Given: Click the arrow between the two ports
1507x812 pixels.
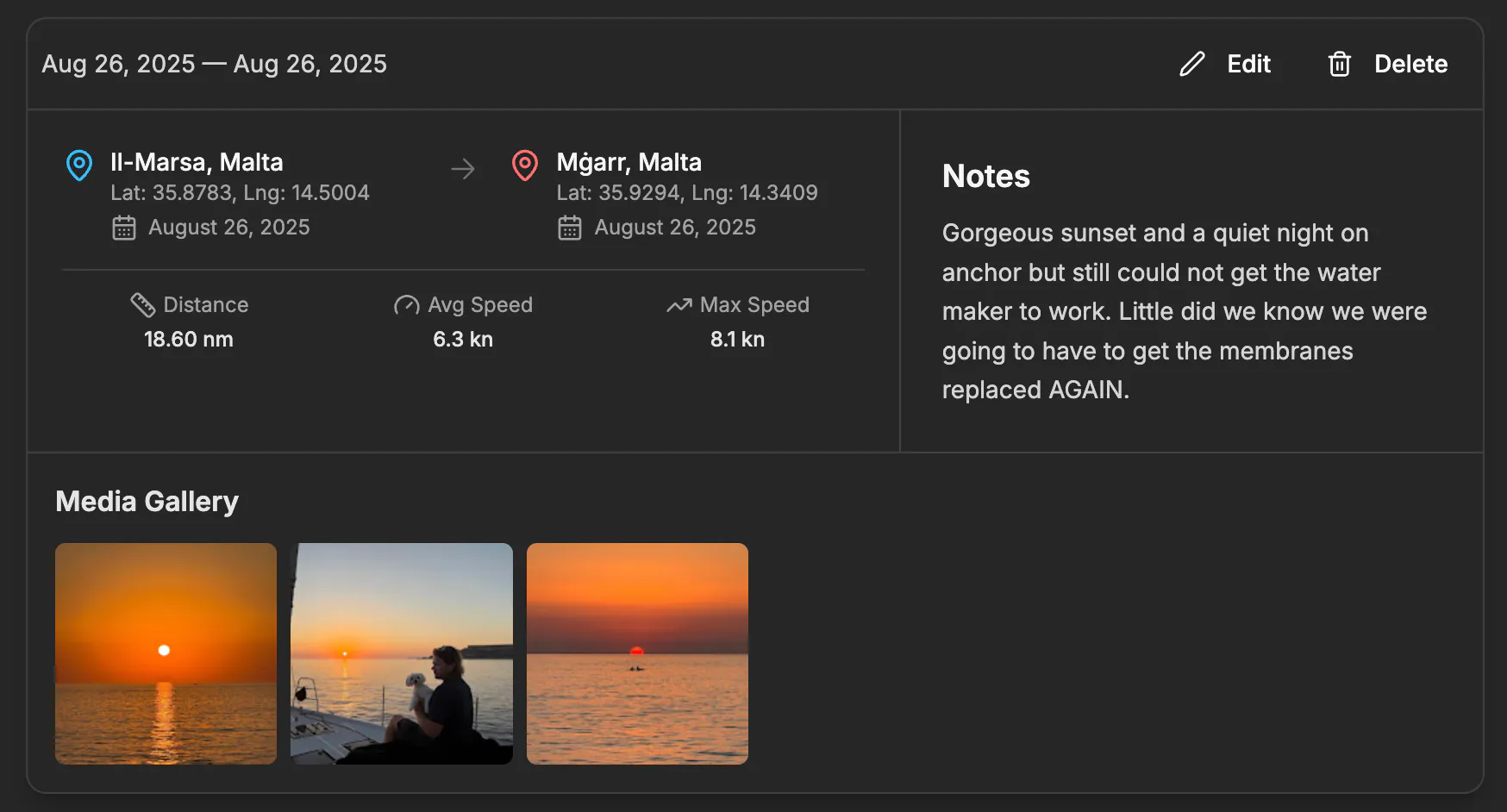Looking at the screenshot, I should [463, 169].
